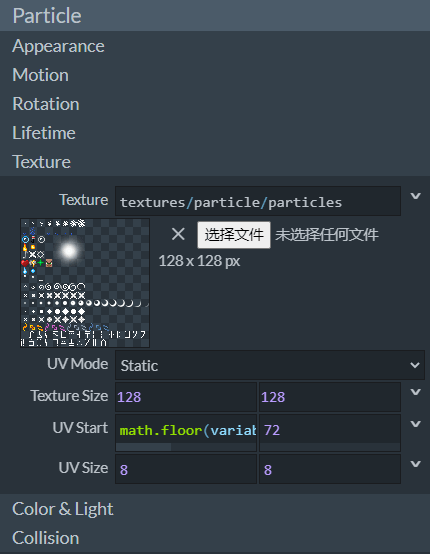Focus the first Texture Size 128 field

(x=186, y=397)
